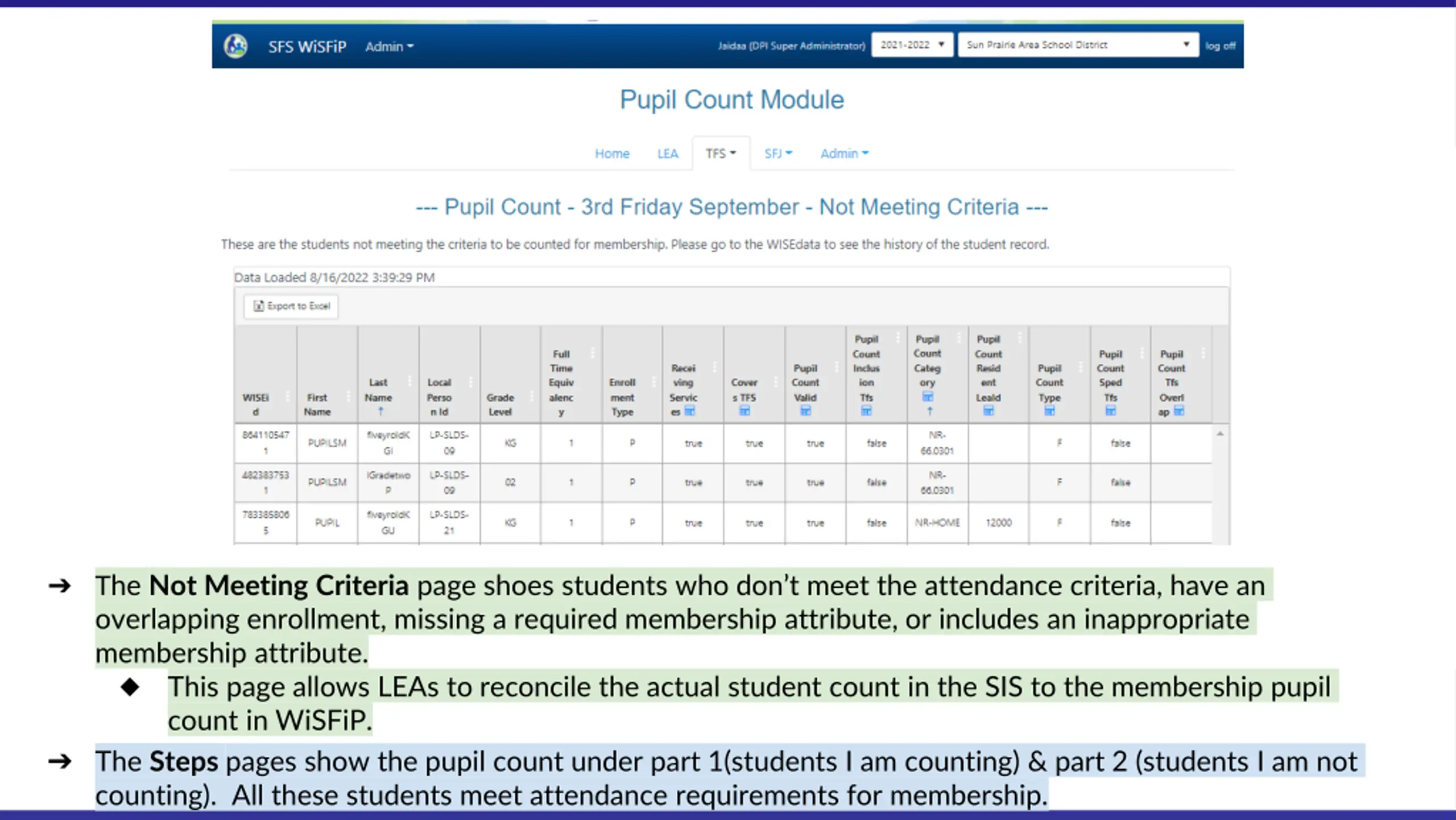The height and width of the screenshot is (820, 1456).
Task: Open column menu dots for WISEid
Action: 287,396
